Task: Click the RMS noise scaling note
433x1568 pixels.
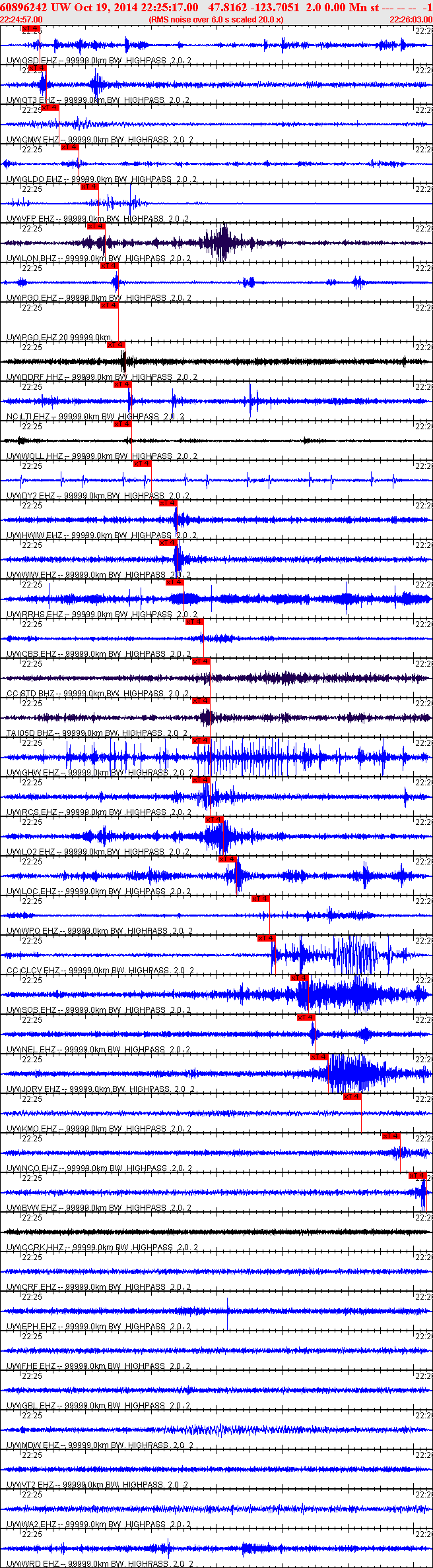Action: (x=216, y=20)
